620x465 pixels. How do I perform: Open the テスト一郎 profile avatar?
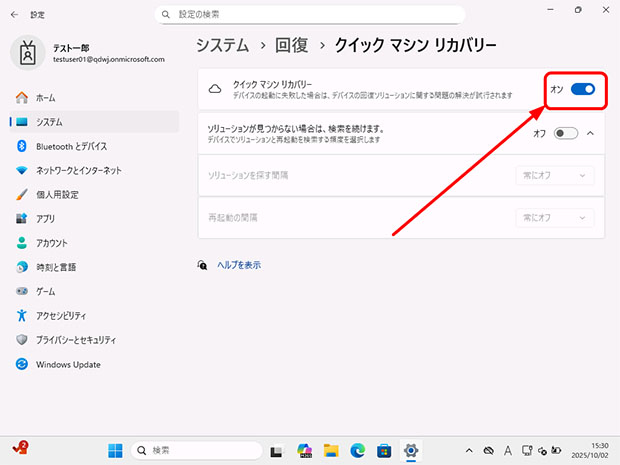[x=28, y=53]
